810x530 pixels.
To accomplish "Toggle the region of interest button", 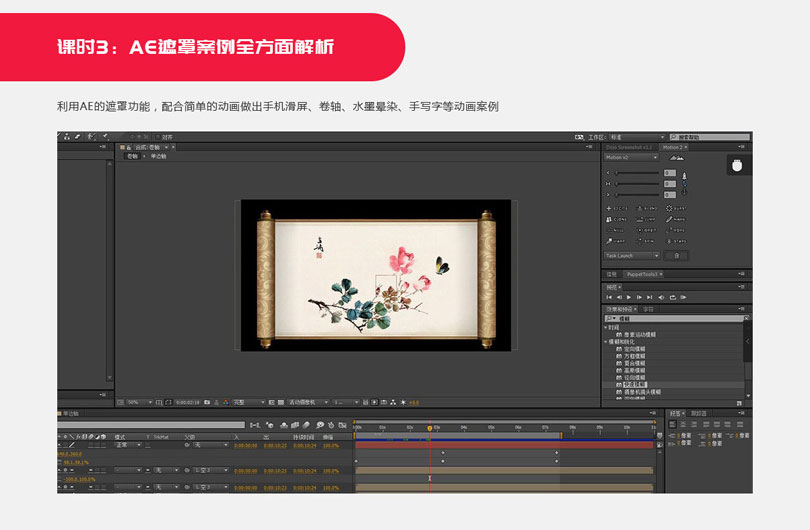I will (272, 402).
